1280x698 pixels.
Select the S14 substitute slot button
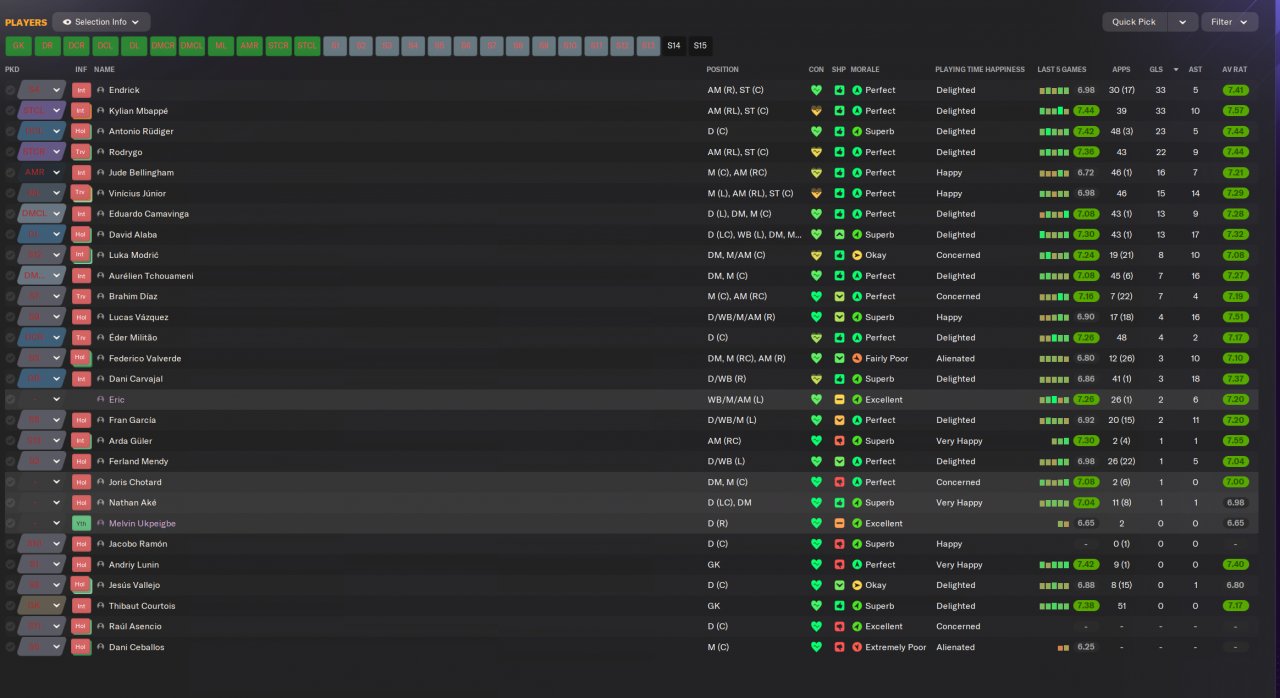(674, 46)
